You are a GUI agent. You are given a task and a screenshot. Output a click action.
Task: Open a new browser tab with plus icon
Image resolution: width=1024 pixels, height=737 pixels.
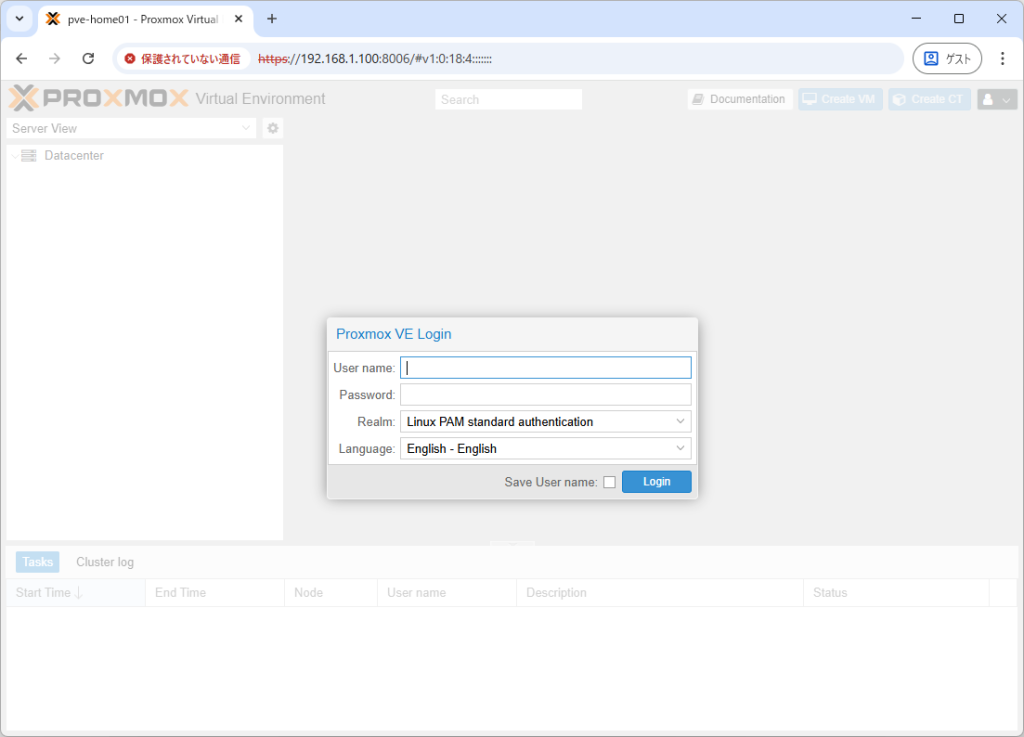coord(272,19)
